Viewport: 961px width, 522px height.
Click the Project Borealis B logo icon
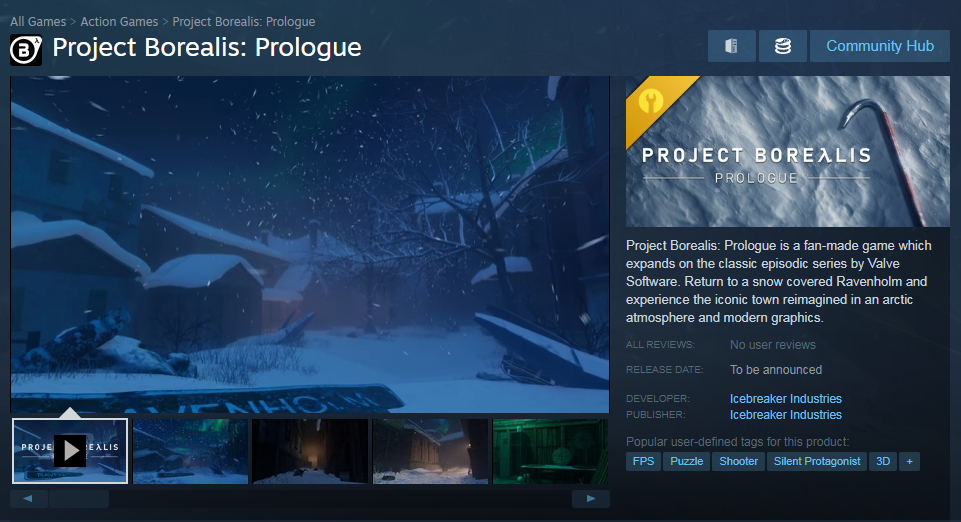pyautogui.click(x=26, y=50)
